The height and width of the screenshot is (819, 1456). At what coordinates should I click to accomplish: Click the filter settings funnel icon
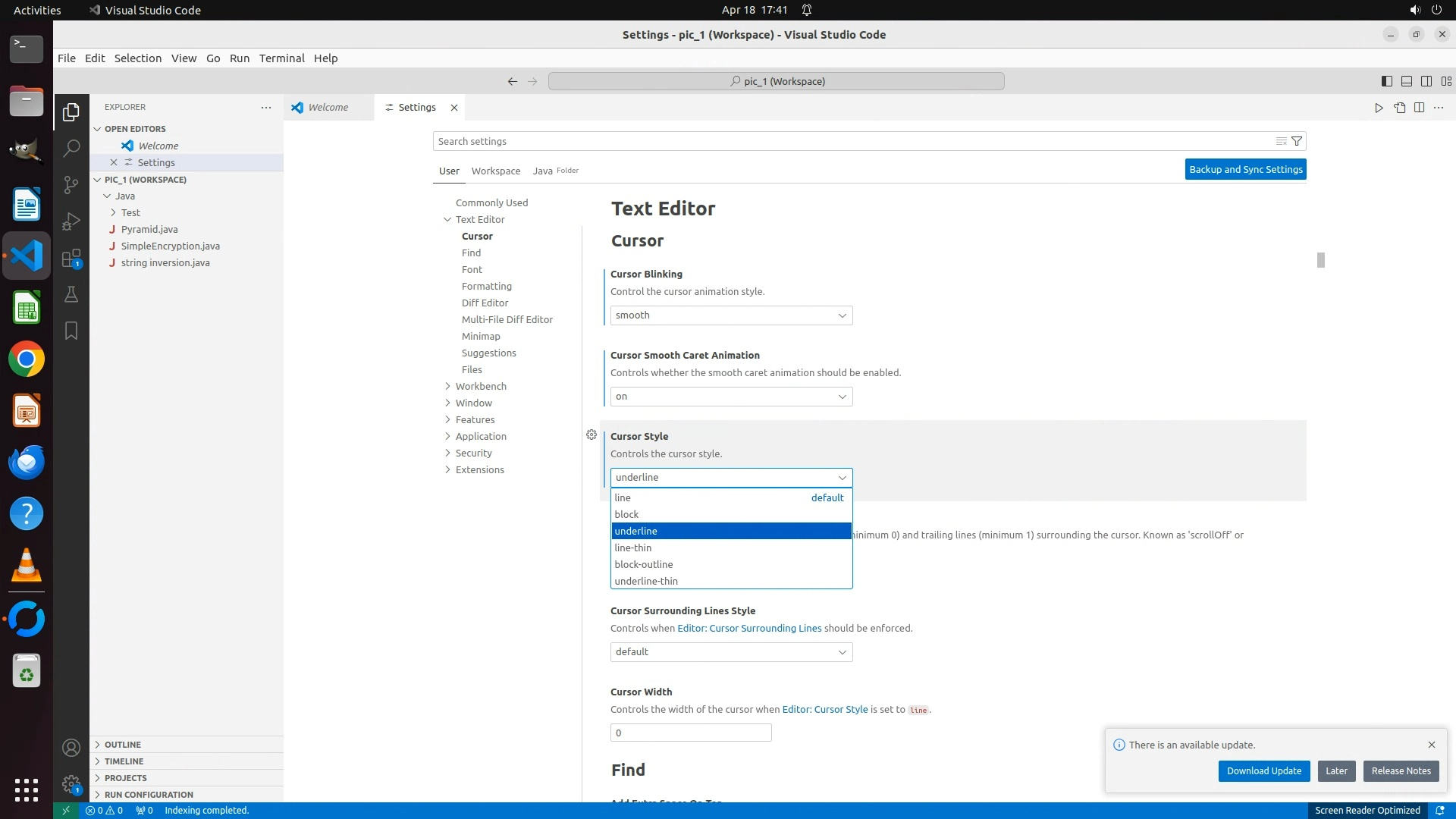coord(1297,141)
